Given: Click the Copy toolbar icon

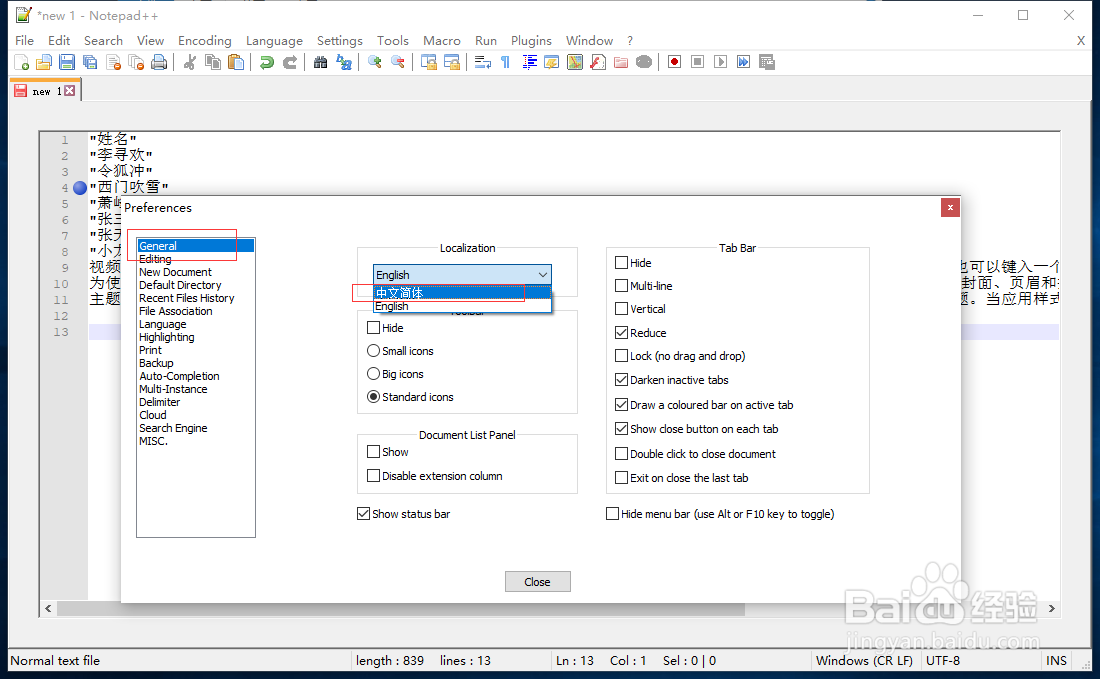Looking at the screenshot, I should coord(213,62).
